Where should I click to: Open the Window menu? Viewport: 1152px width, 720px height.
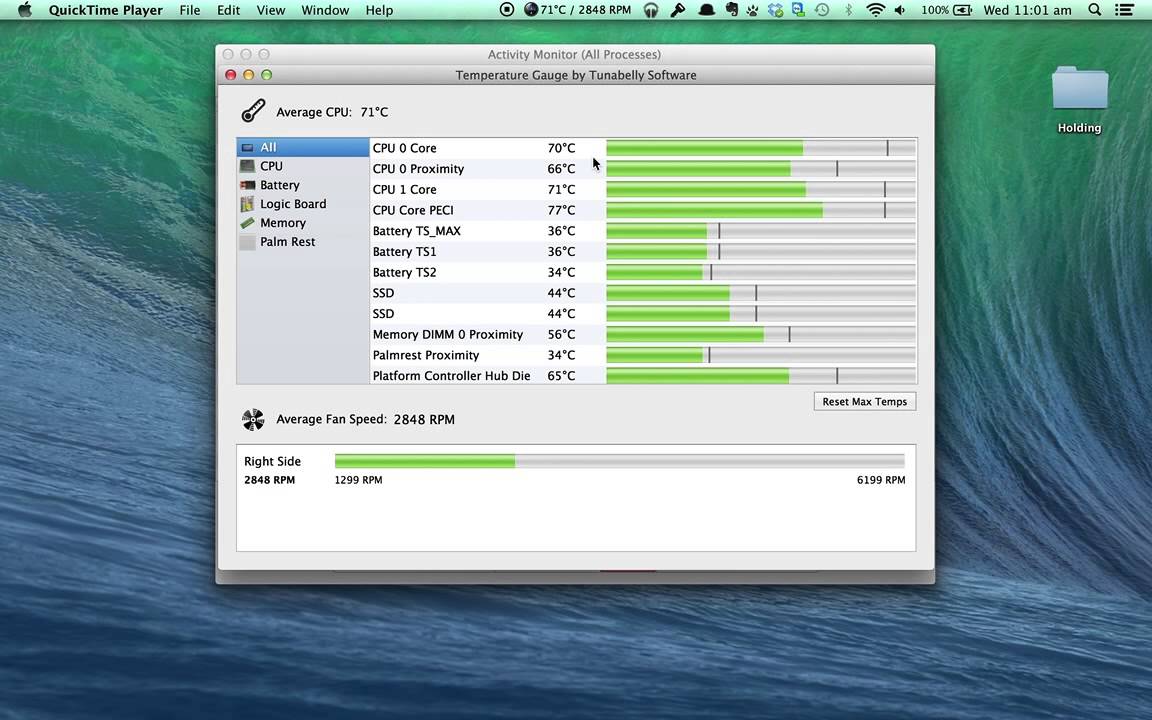click(325, 10)
